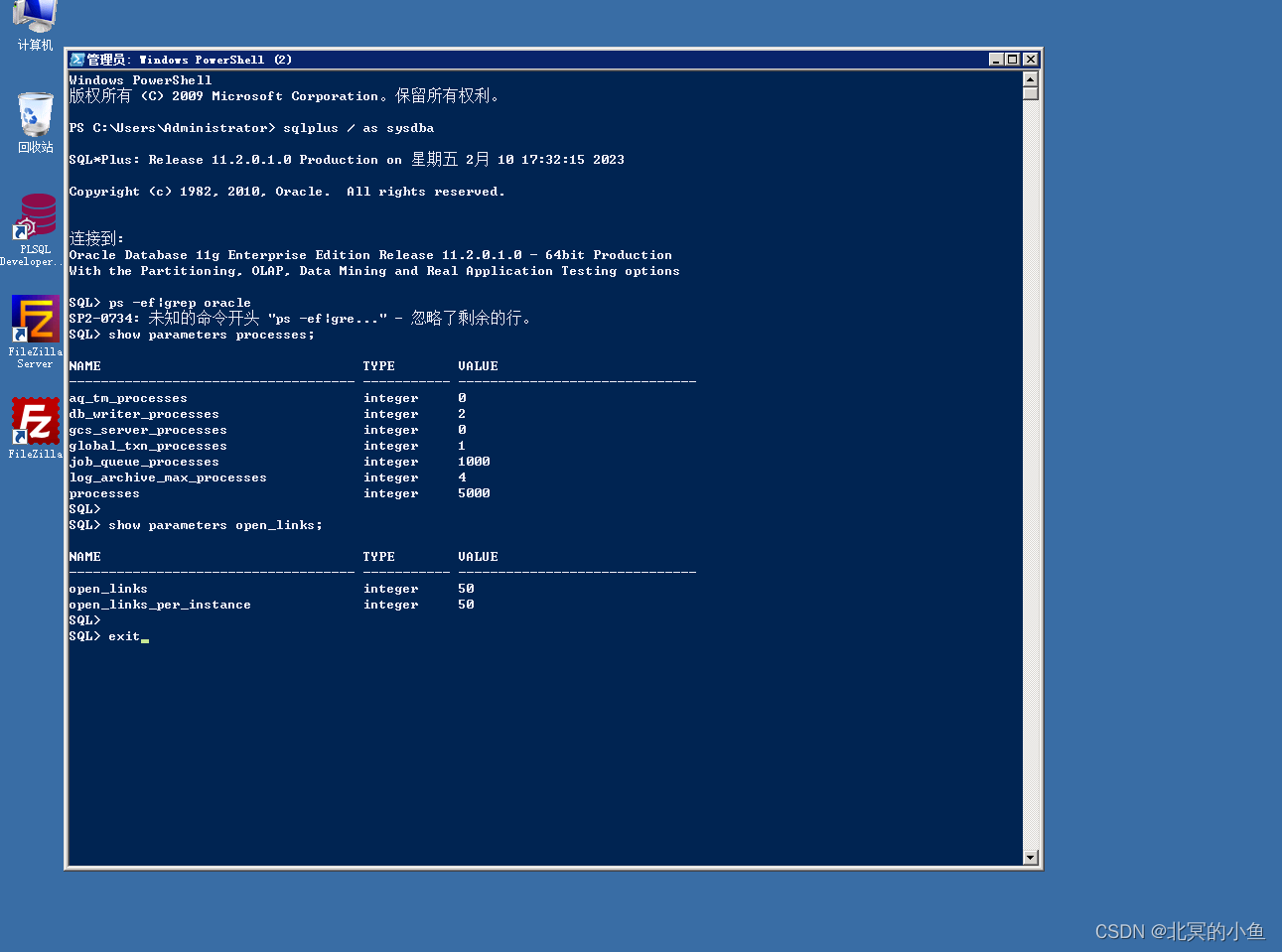This screenshot has height=952, width=1282.
Task: Open the Computer desktop icon
Action: [35, 25]
